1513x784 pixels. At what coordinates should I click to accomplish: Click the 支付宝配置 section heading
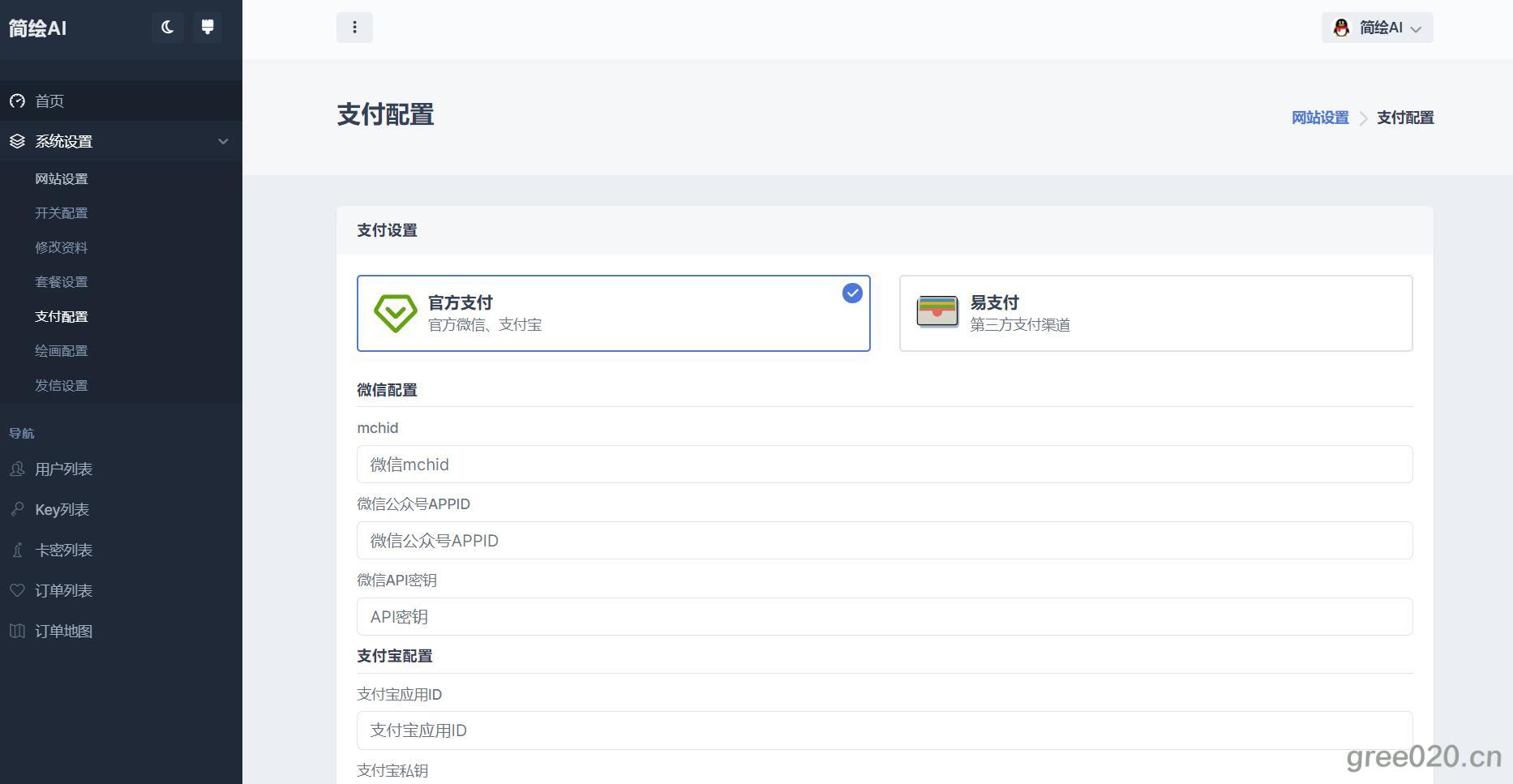point(395,656)
